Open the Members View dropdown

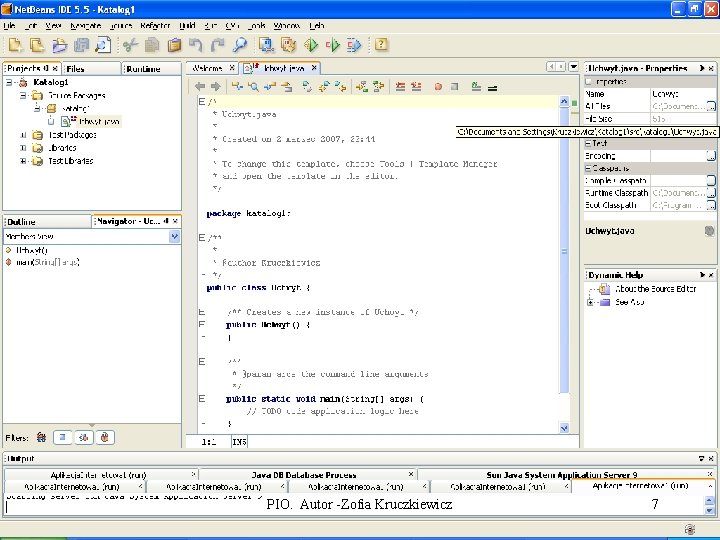pyautogui.click(x=174, y=237)
